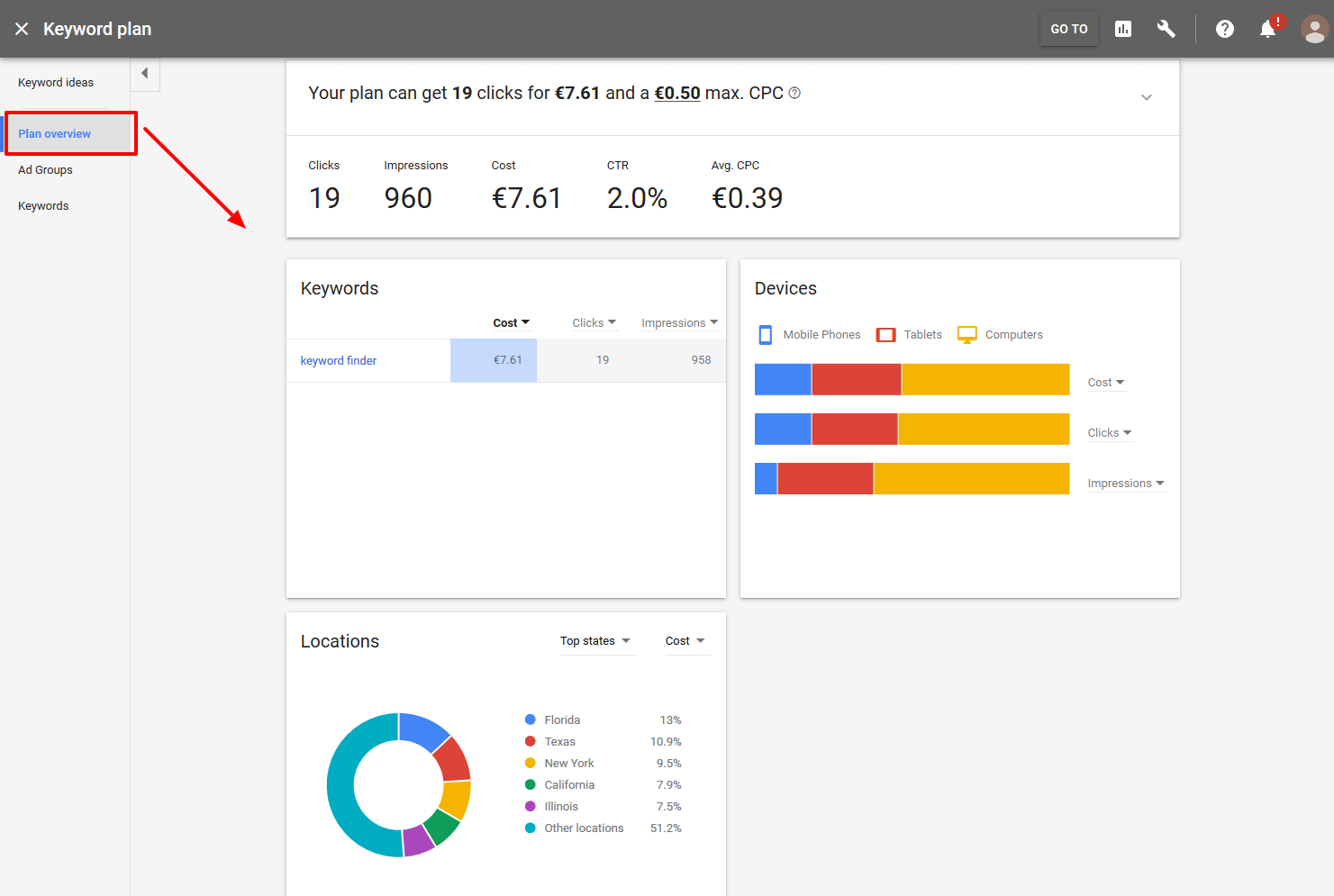Open the help question mark icon

1225,29
